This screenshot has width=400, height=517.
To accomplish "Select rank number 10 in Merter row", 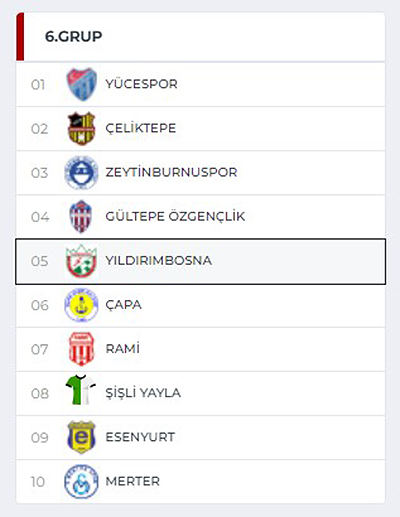I will click(38, 482).
